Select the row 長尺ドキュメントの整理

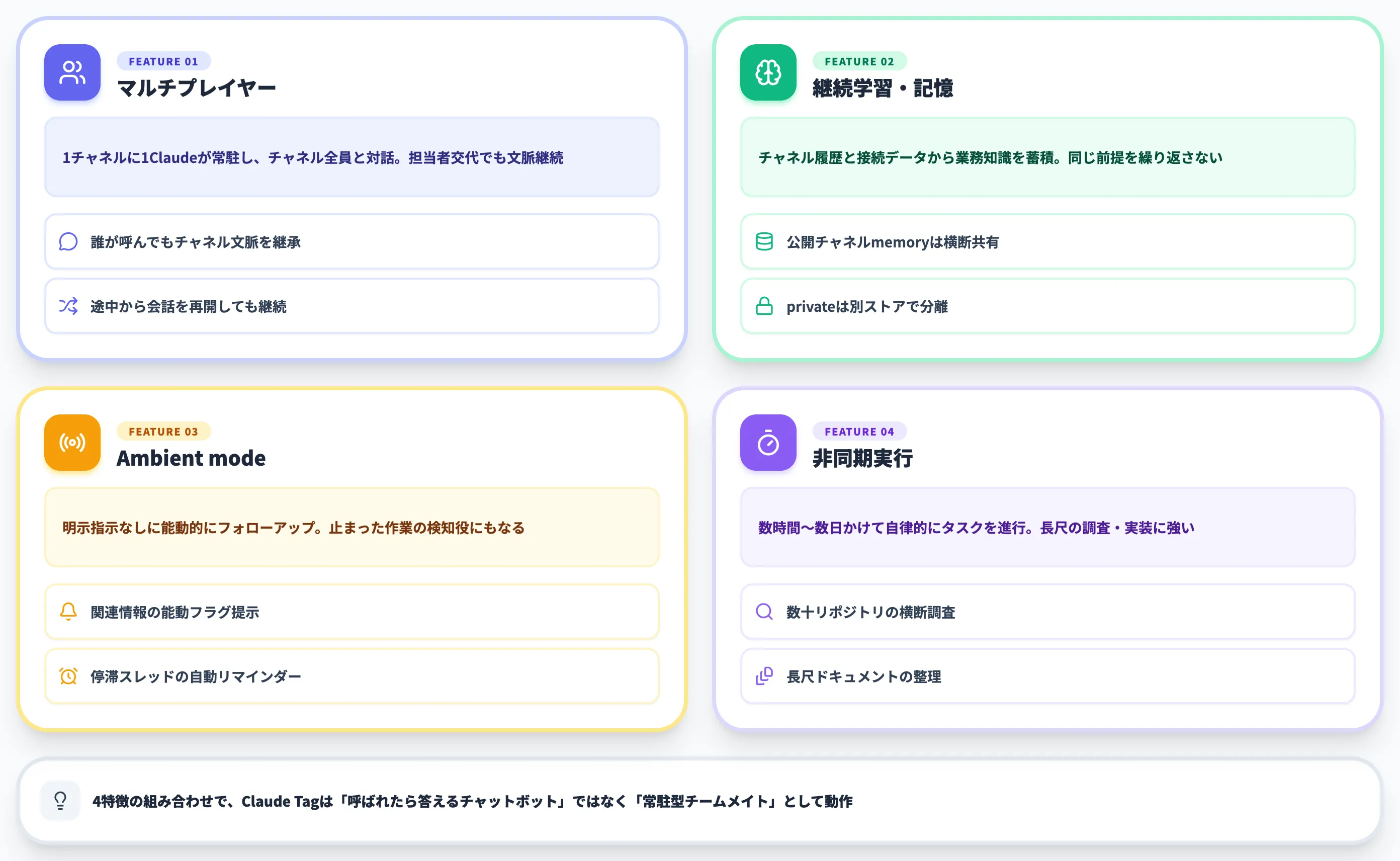click(x=1047, y=676)
